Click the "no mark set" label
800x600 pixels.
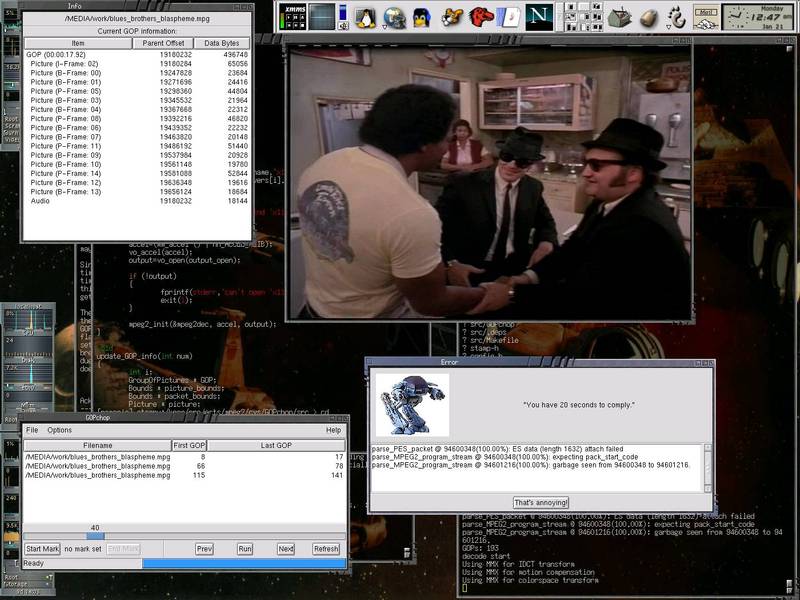click(83, 549)
